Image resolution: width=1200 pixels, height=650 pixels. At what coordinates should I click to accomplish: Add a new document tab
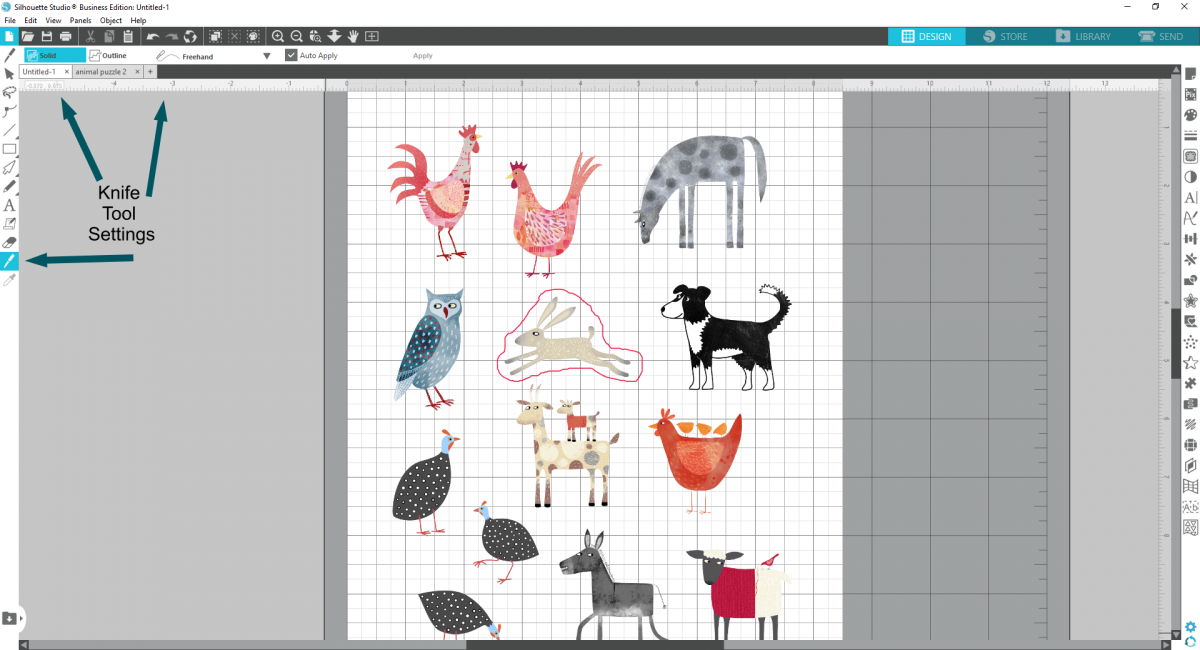point(150,72)
